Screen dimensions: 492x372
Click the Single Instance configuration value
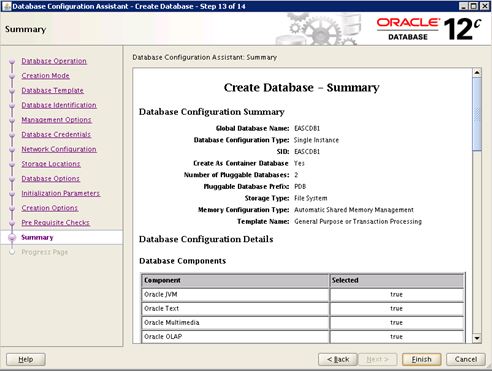[x=316, y=140]
